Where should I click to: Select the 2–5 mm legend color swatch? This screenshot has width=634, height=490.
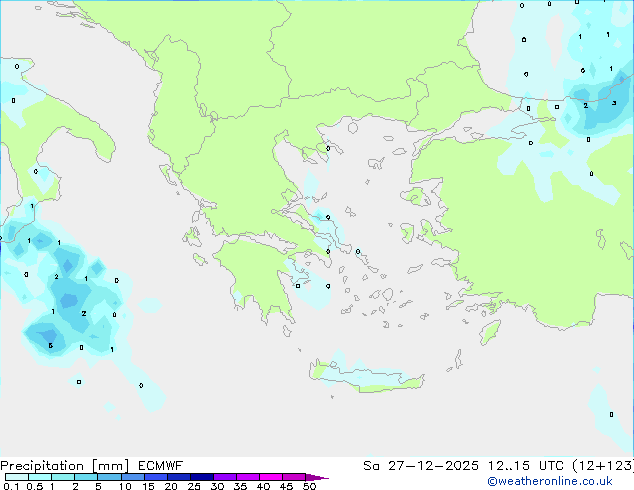tap(86, 477)
